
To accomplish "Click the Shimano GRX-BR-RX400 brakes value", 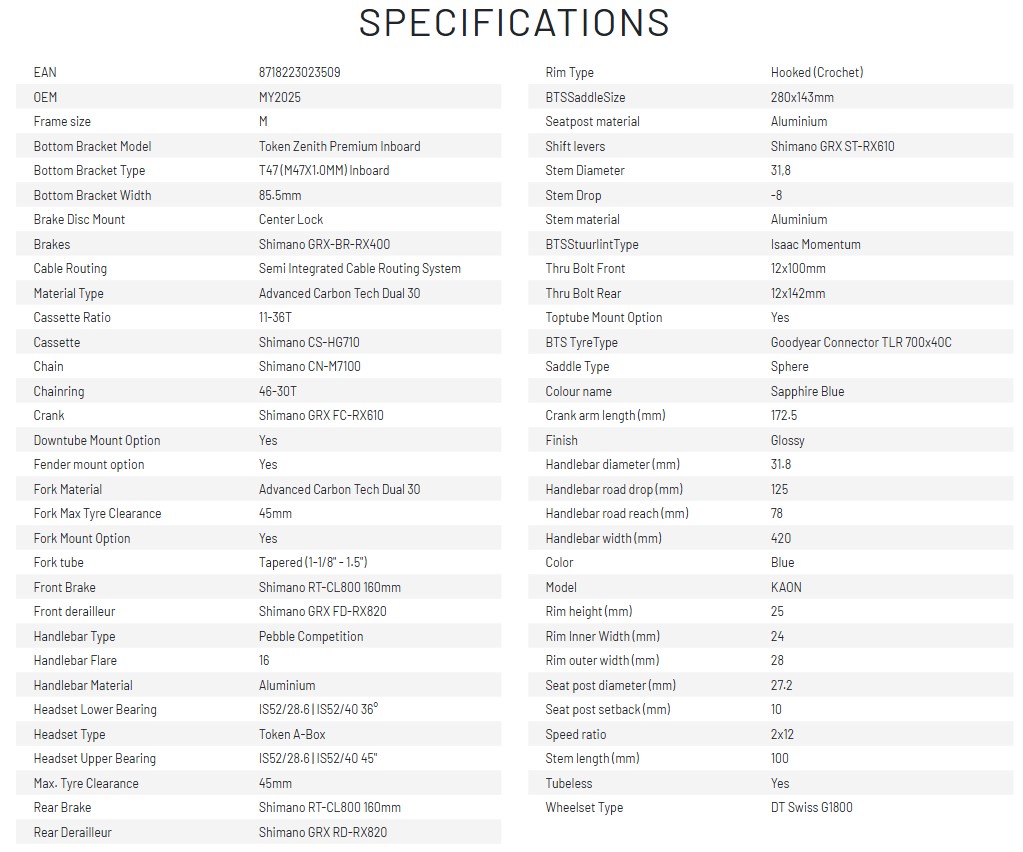I will tap(324, 244).
